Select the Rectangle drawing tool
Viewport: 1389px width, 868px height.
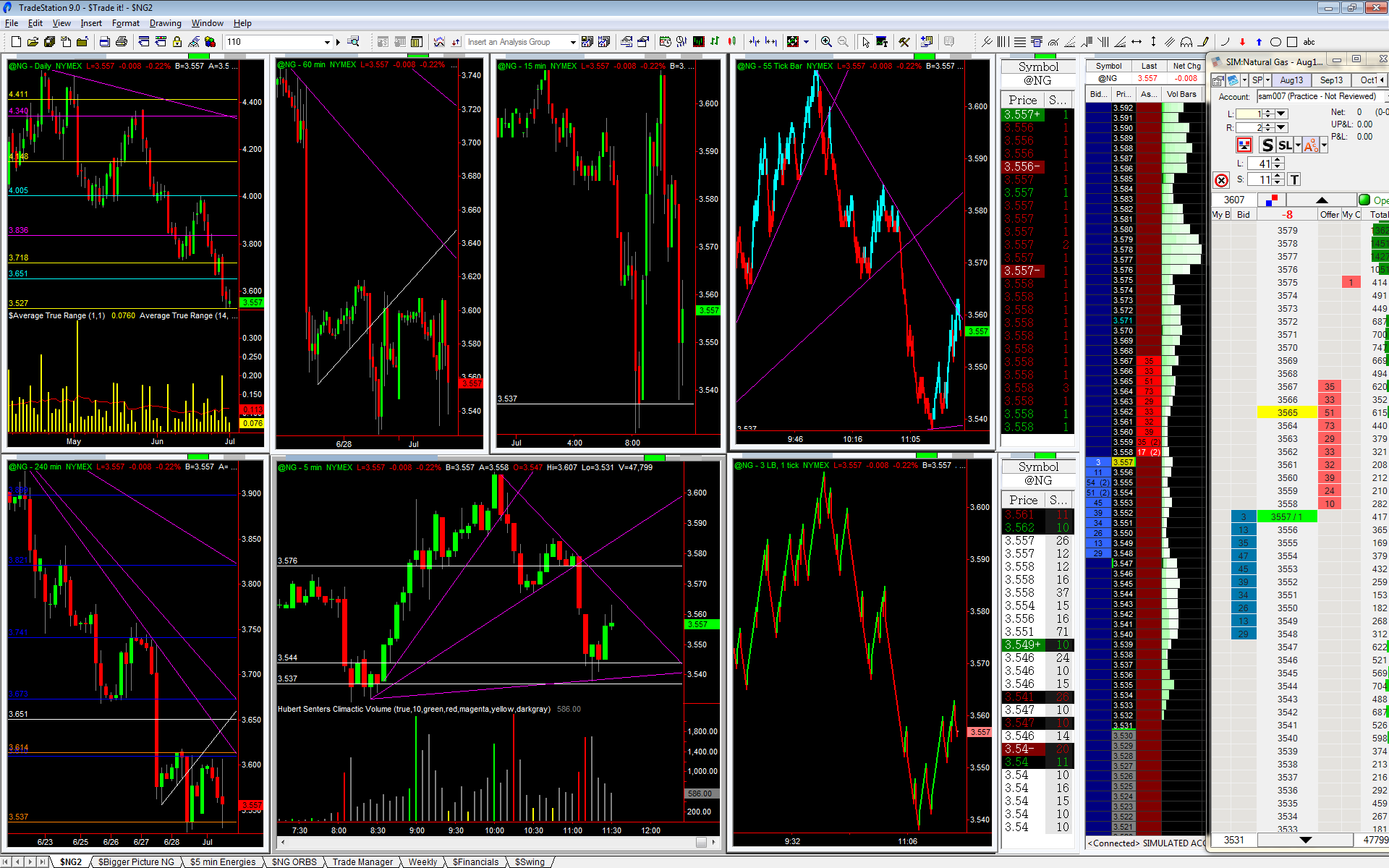click(1292, 42)
